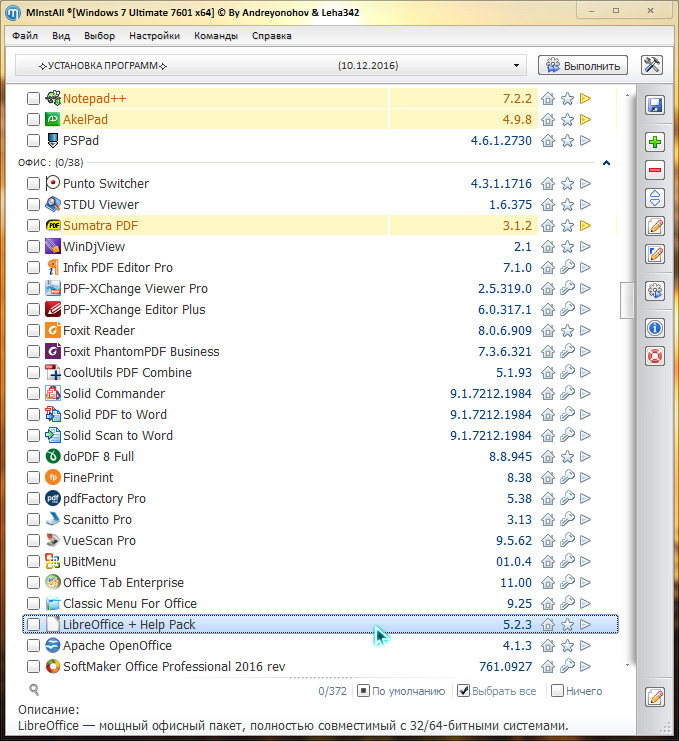Check the PSPad checkbox

pyautogui.click(x=33, y=140)
